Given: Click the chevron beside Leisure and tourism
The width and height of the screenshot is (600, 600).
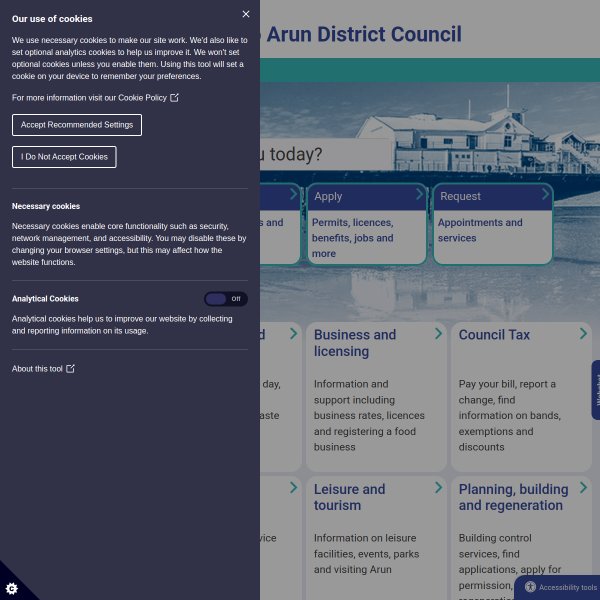Looking at the screenshot, I should pyautogui.click(x=439, y=488).
